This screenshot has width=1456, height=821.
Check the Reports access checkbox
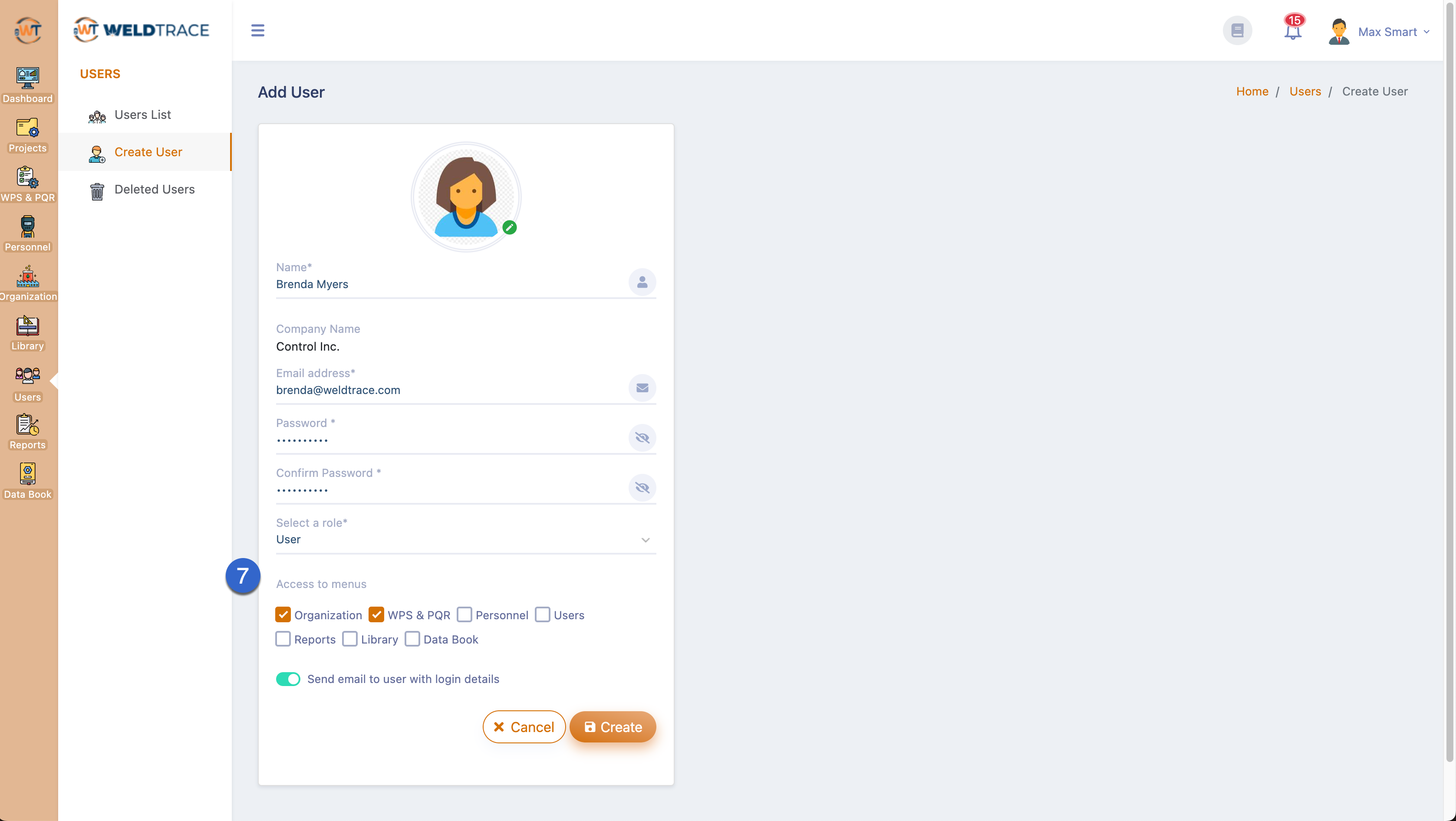point(283,639)
